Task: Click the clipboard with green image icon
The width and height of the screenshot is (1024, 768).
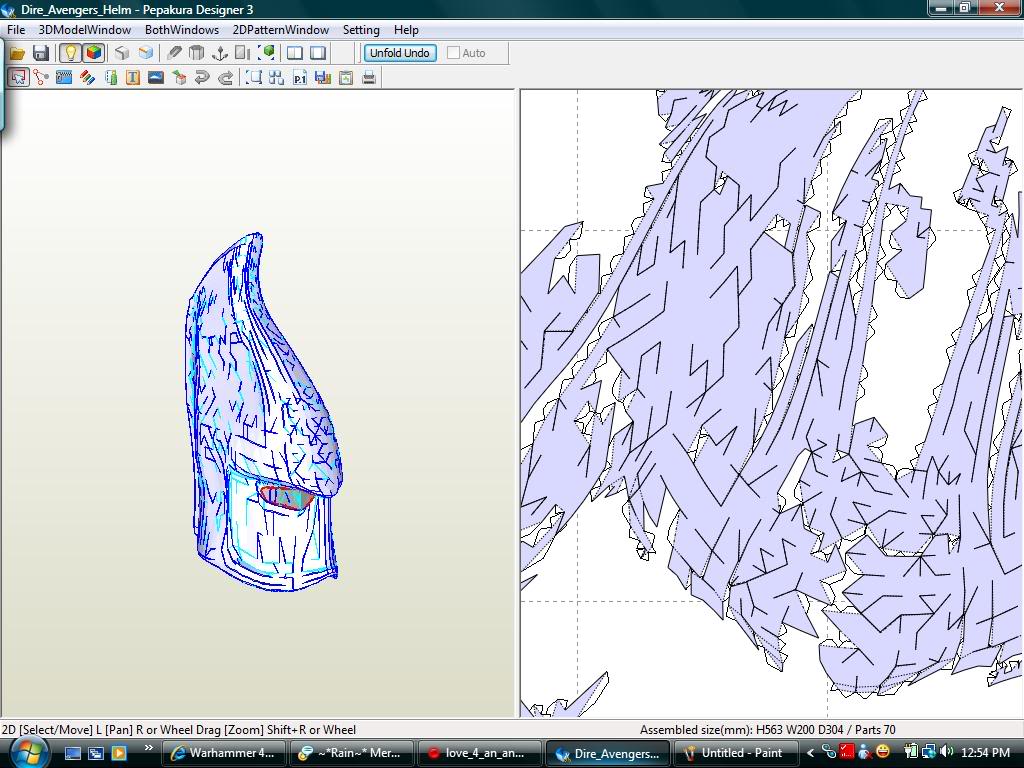Action: pyautogui.click(x=346, y=78)
